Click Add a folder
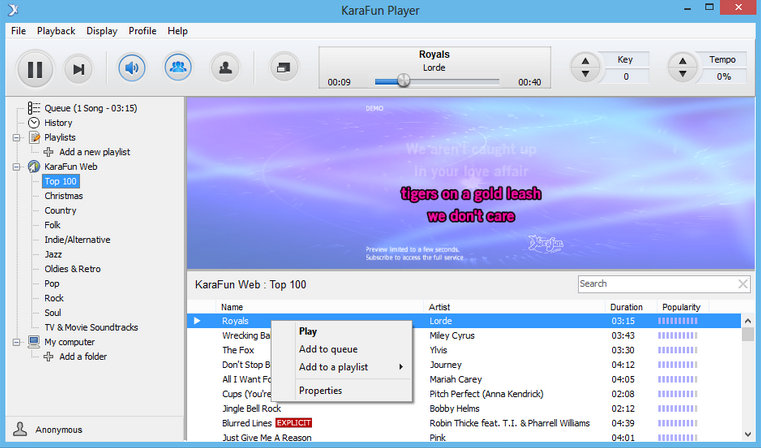The image size is (761, 448). 83,357
